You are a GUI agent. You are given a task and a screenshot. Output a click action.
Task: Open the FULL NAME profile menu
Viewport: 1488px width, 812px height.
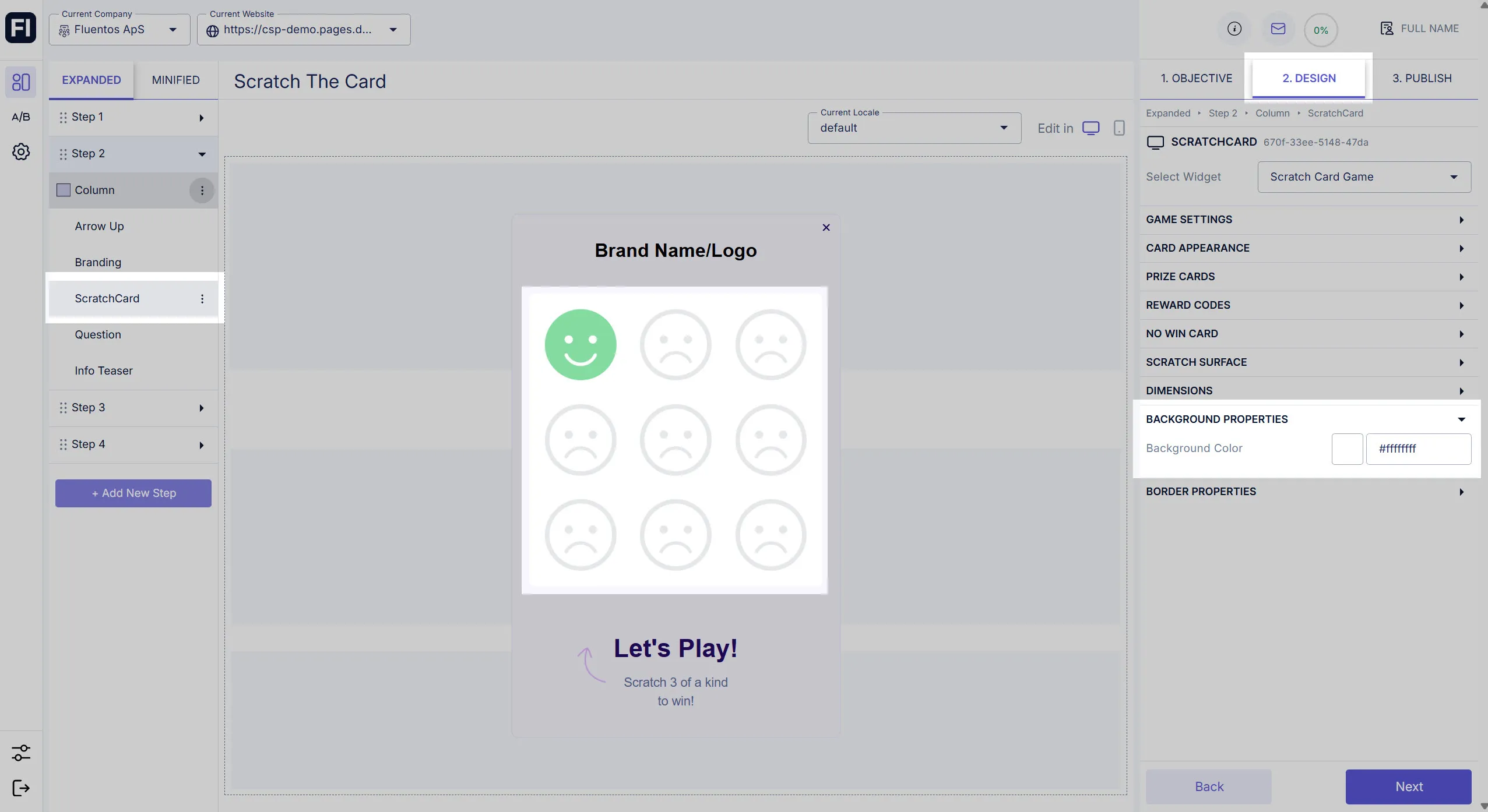click(x=1420, y=29)
